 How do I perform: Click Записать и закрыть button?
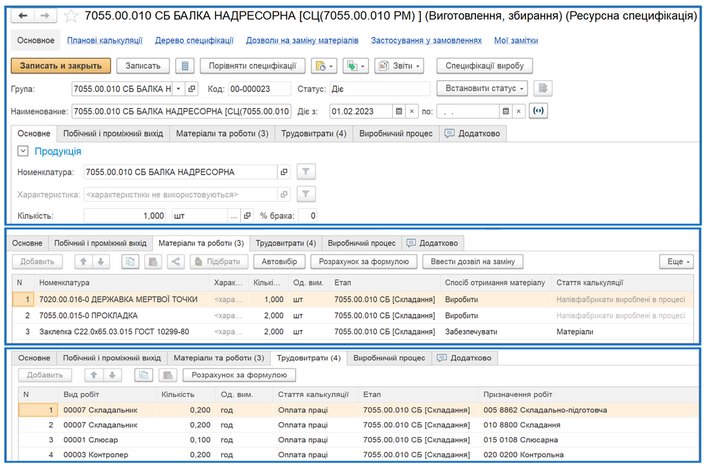coord(61,66)
